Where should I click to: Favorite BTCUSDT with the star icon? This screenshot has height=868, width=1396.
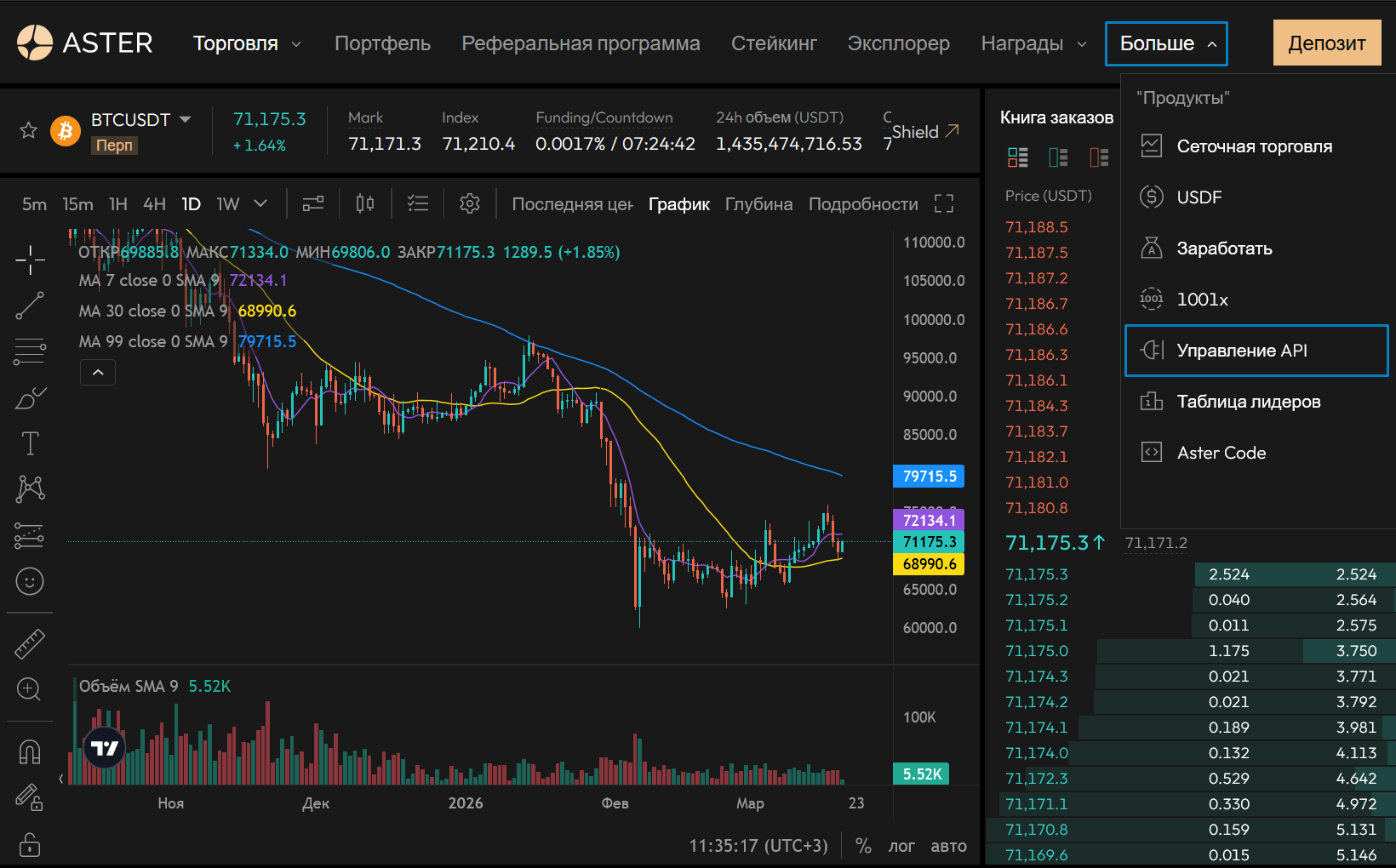[28, 130]
